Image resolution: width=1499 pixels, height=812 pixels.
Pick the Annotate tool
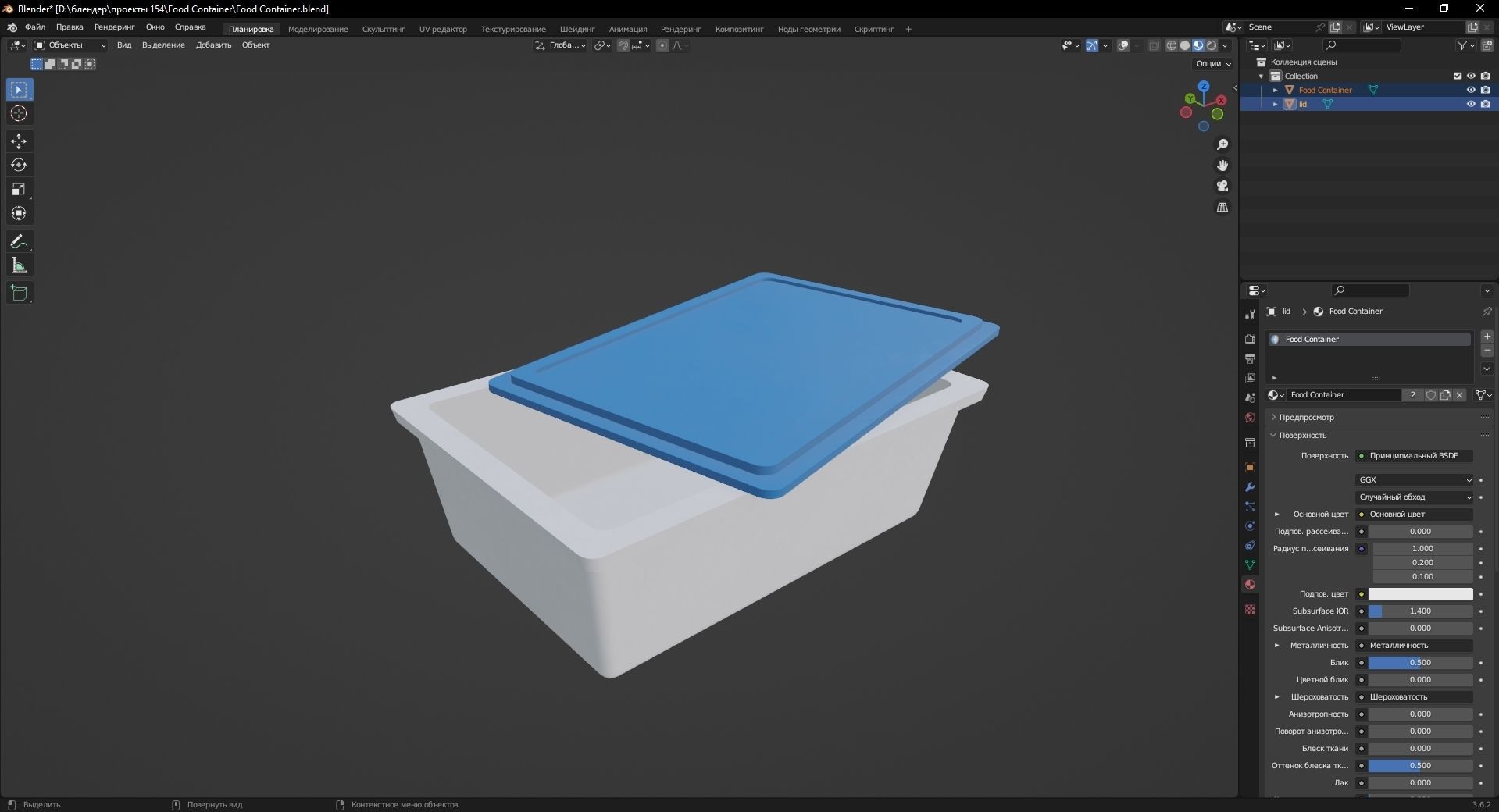point(19,241)
